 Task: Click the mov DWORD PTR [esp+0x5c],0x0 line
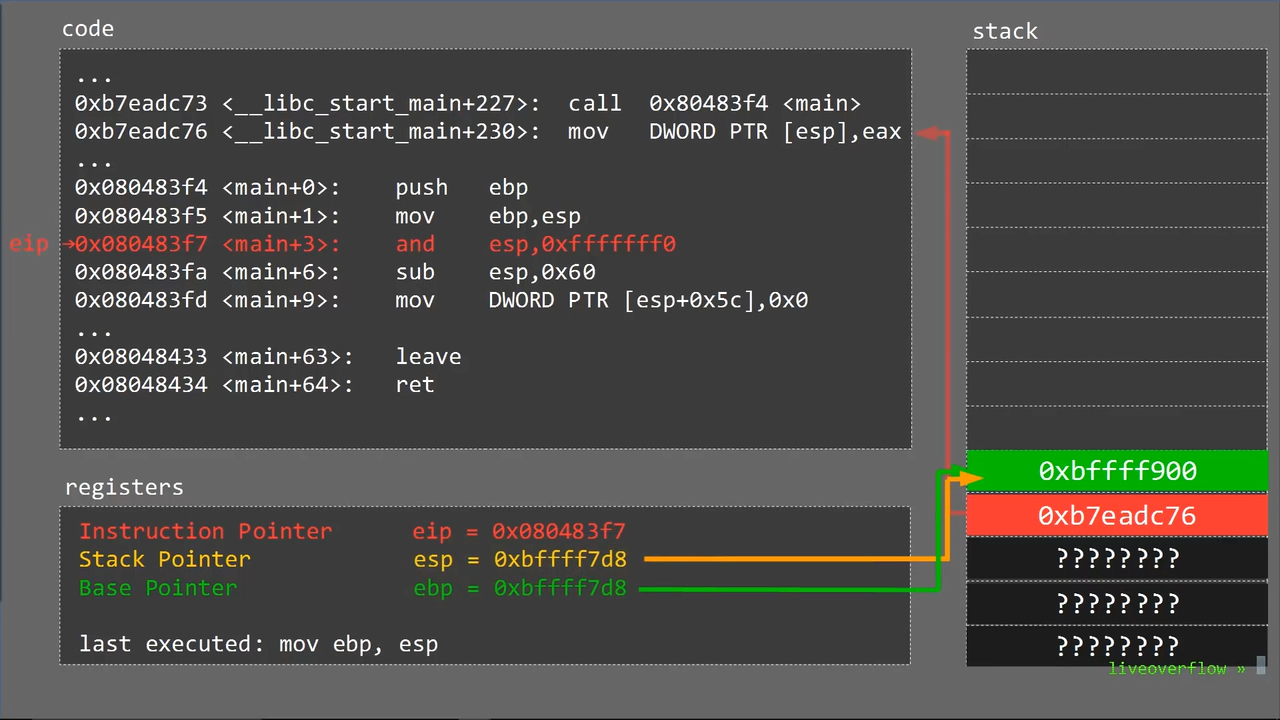click(441, 300)
